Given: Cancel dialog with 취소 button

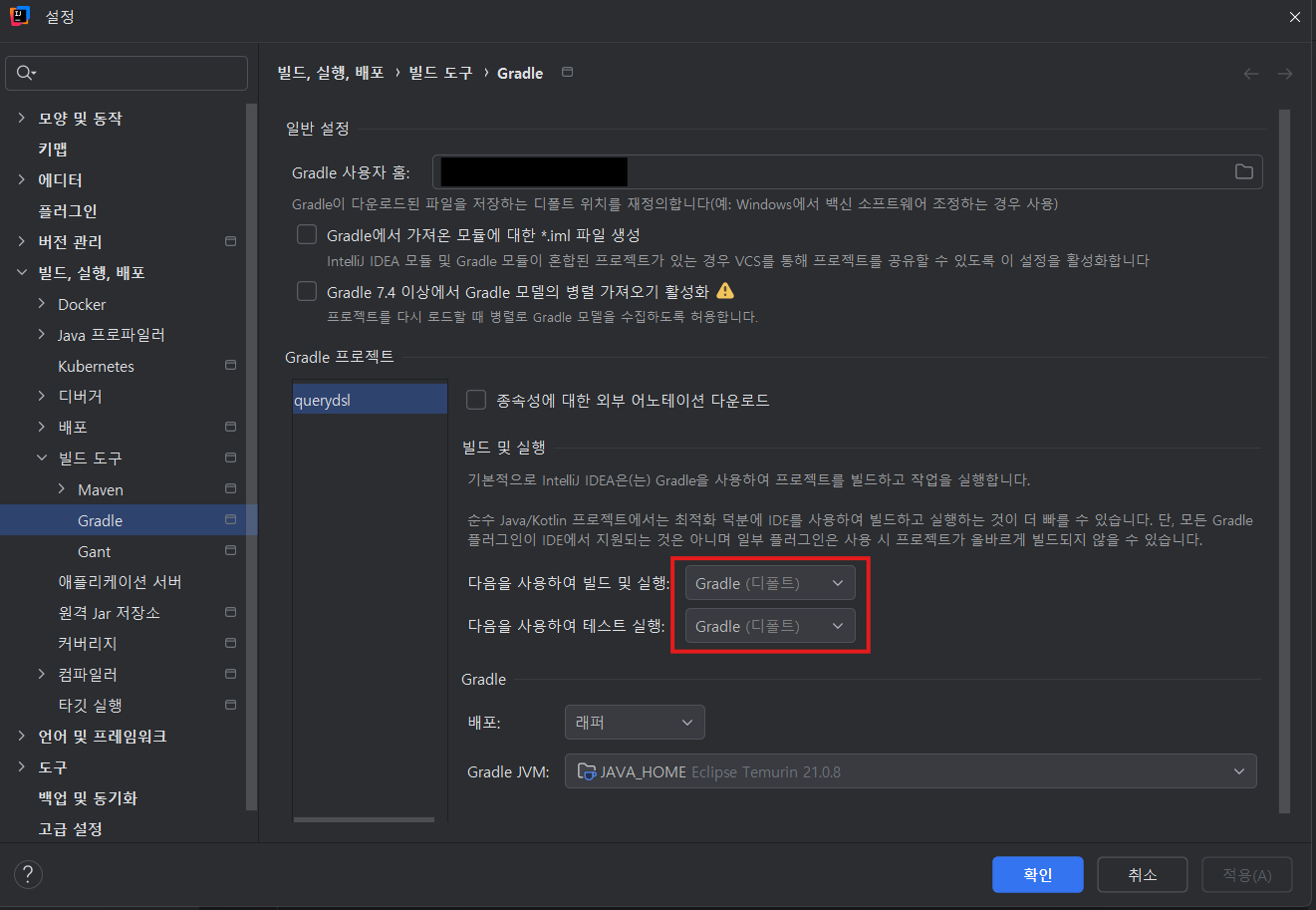Looking at the screenshot, I should 1143,874.
